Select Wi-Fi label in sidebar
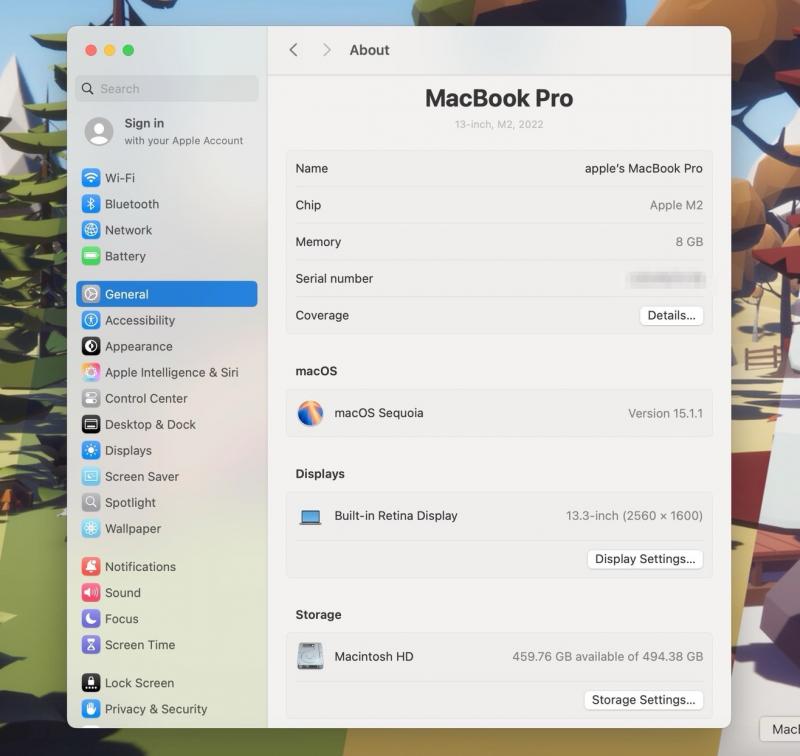 pyautogui.click(x=120, y=178)
